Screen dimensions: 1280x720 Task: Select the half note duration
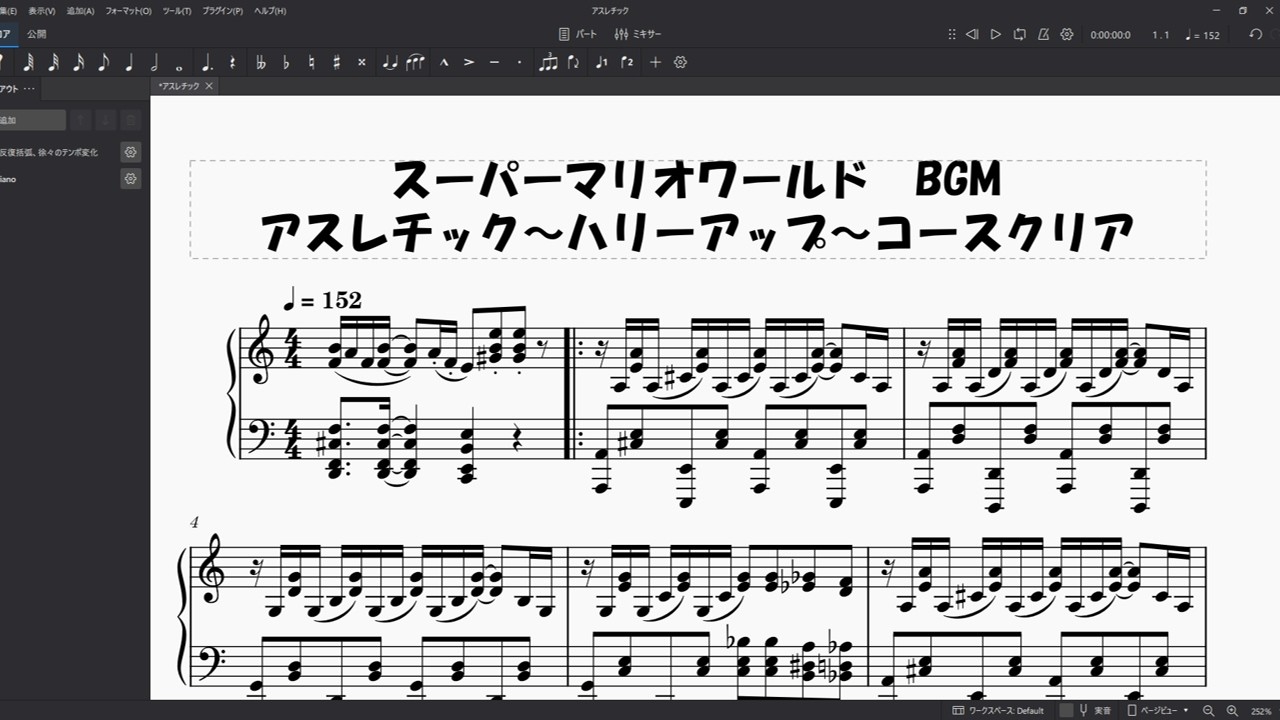(154, 62)
